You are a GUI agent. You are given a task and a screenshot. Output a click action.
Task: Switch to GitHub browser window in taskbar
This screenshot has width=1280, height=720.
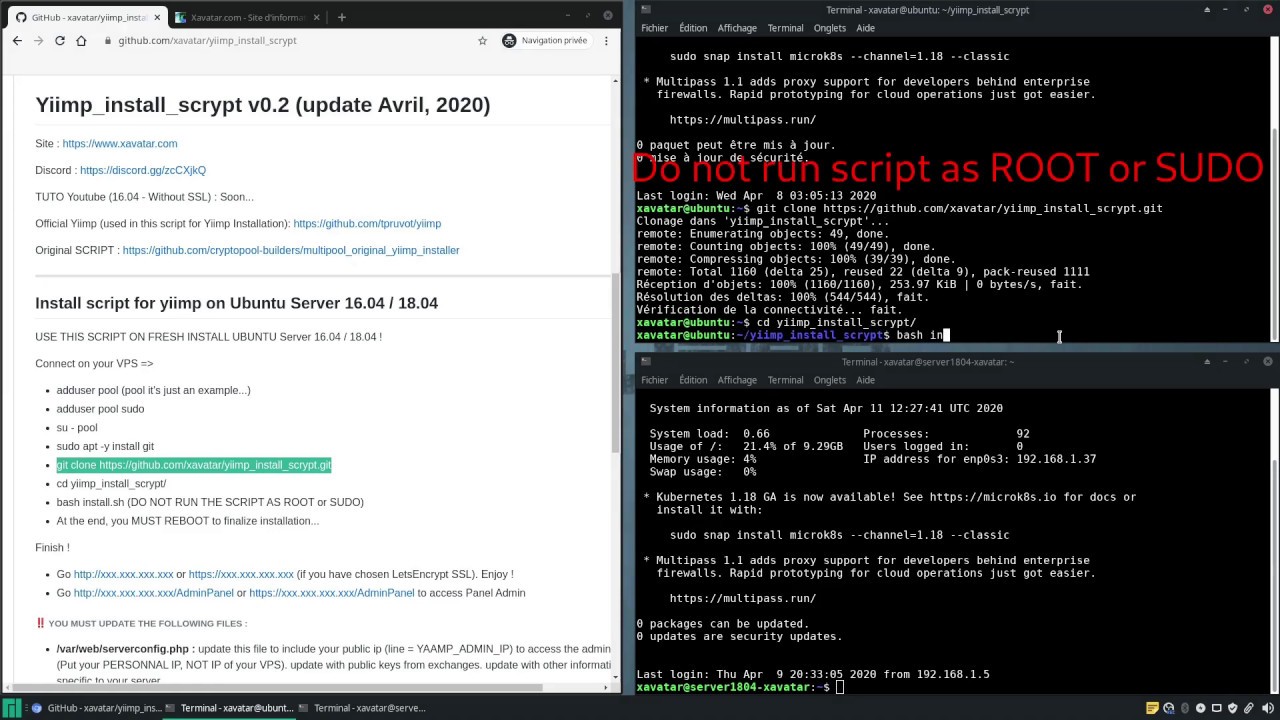point(96,708)
